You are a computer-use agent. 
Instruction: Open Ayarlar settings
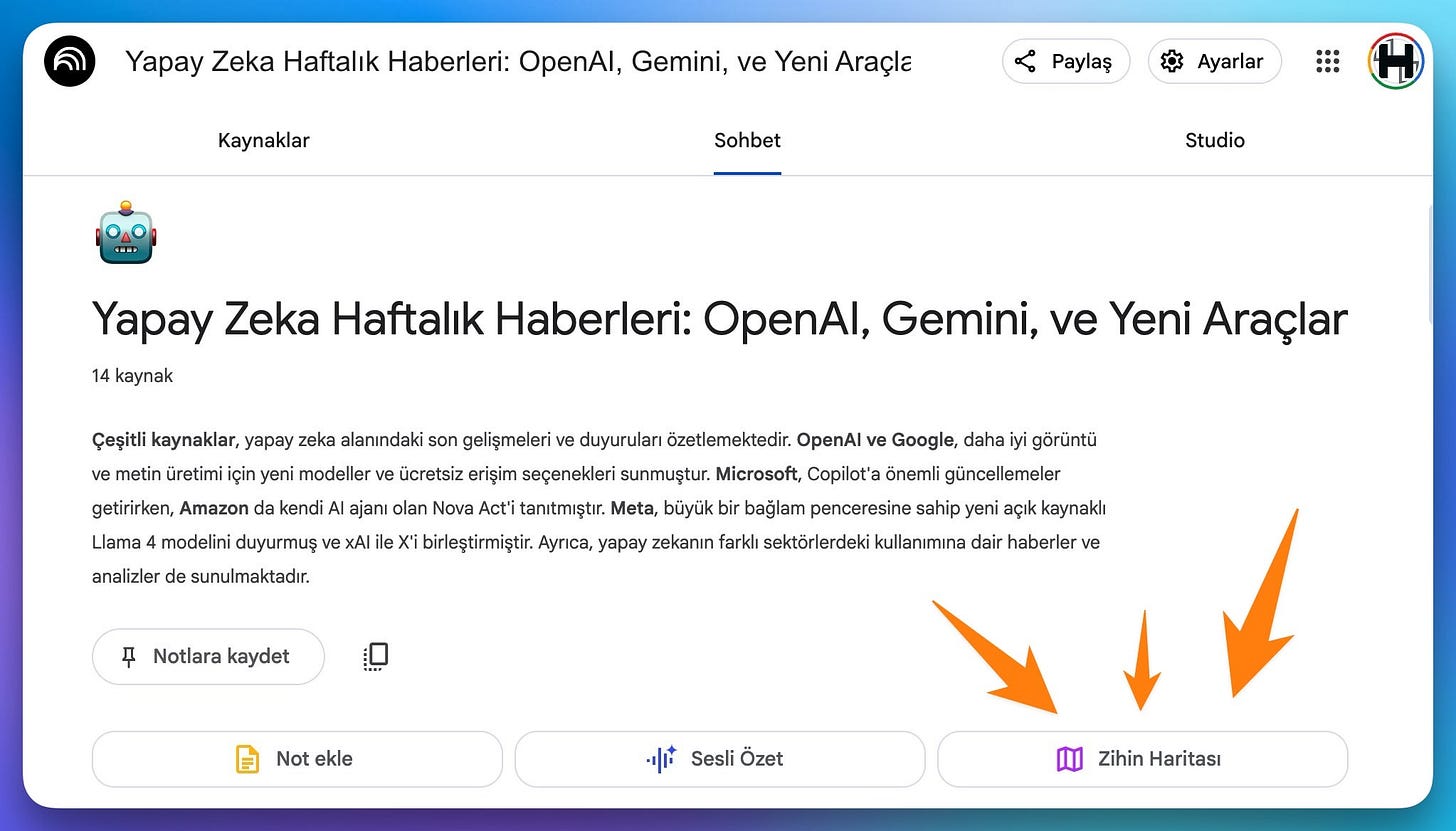[x=1215, y=61]
